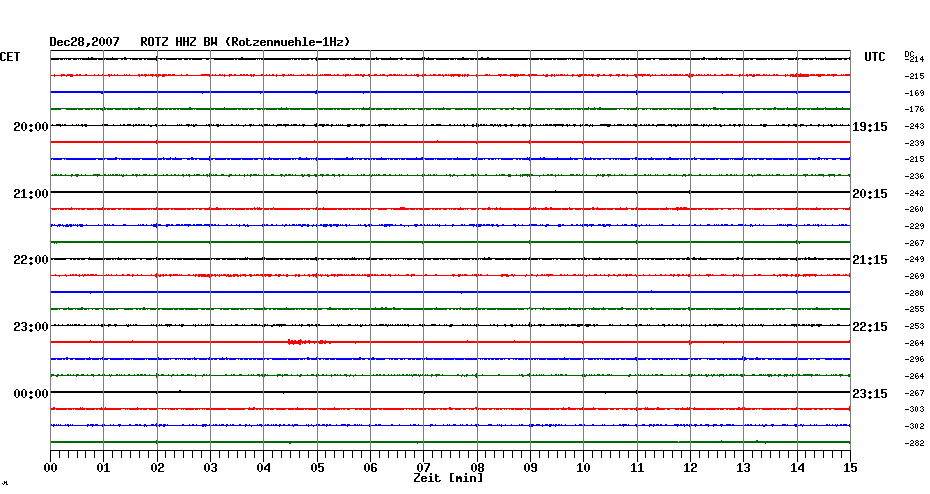Click the 19:15 UTC time label

point(870,127)
